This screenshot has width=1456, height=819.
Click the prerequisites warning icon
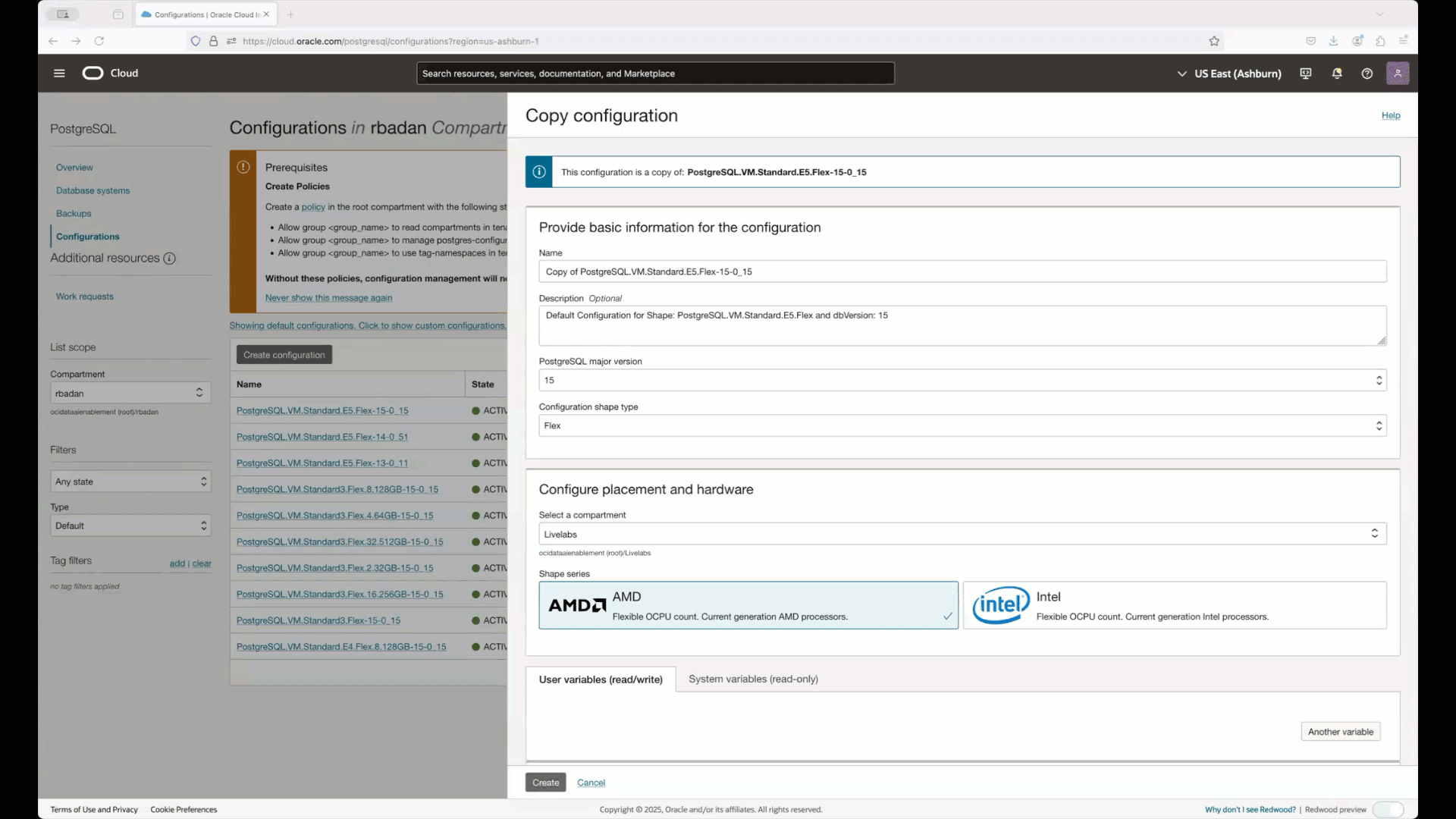click(x=243, y=167)
